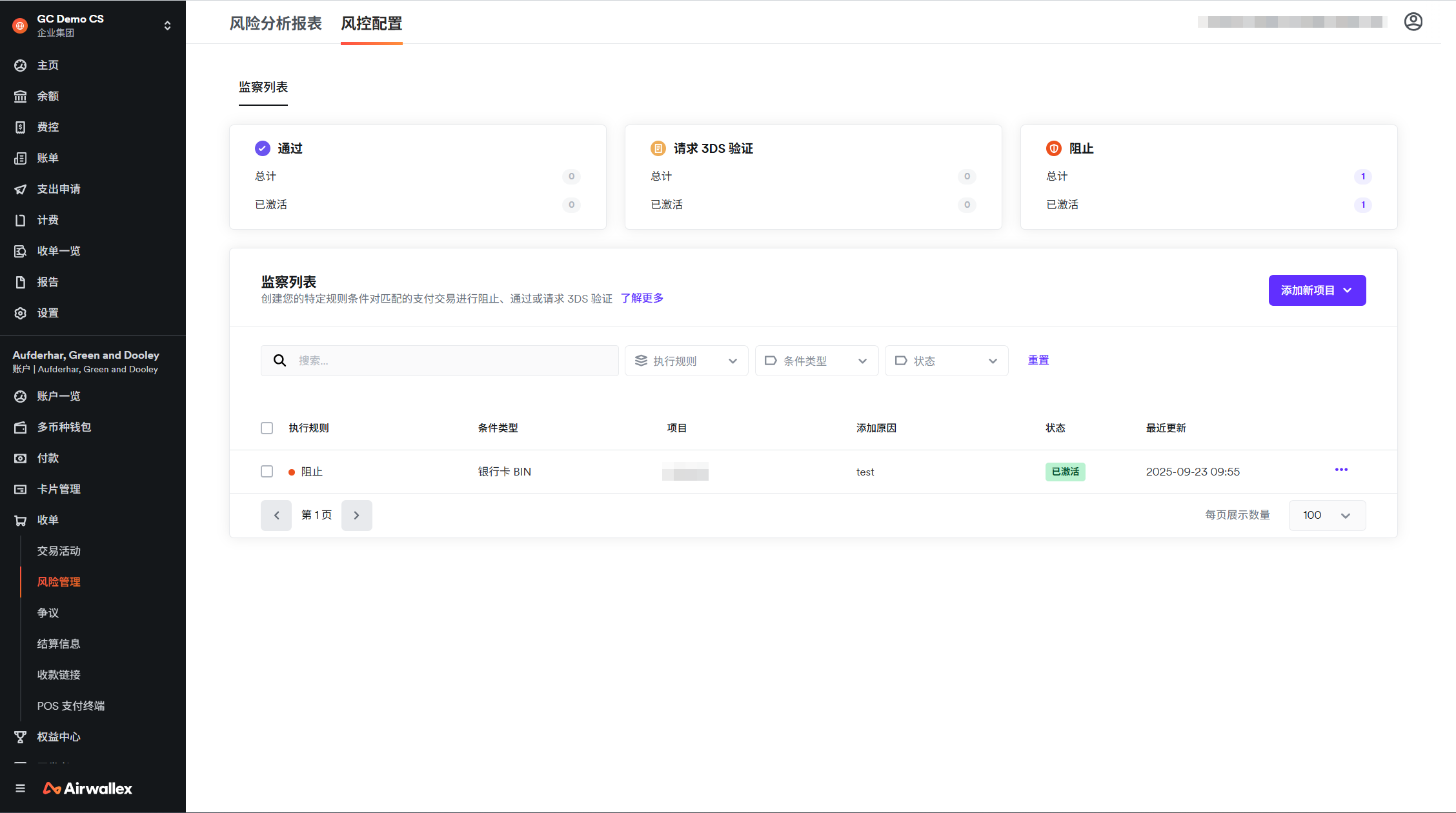
Task: Toggle the select-all checkbox in the table header
Action: click(267, 428)
